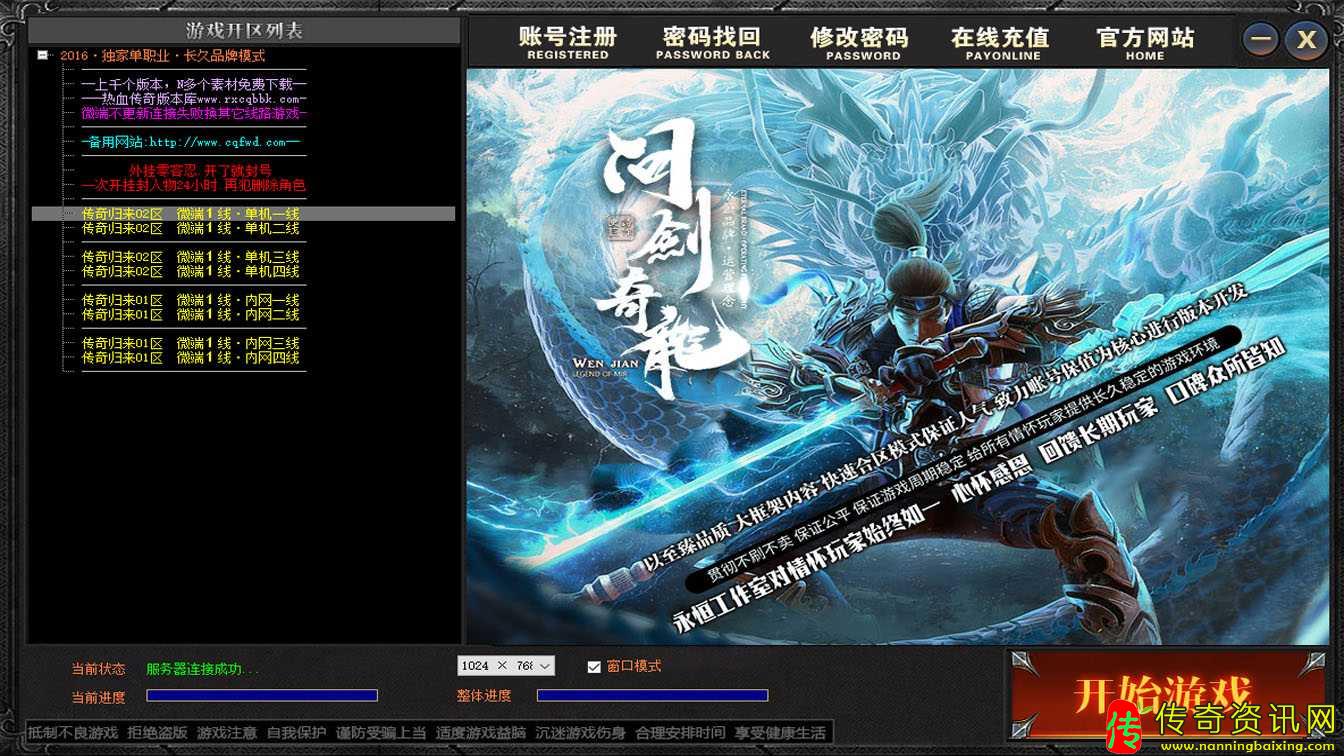The width and height of the screenshot is (1344, 756).
Task: Close the launcher with the round X button
Action: 1306,40
